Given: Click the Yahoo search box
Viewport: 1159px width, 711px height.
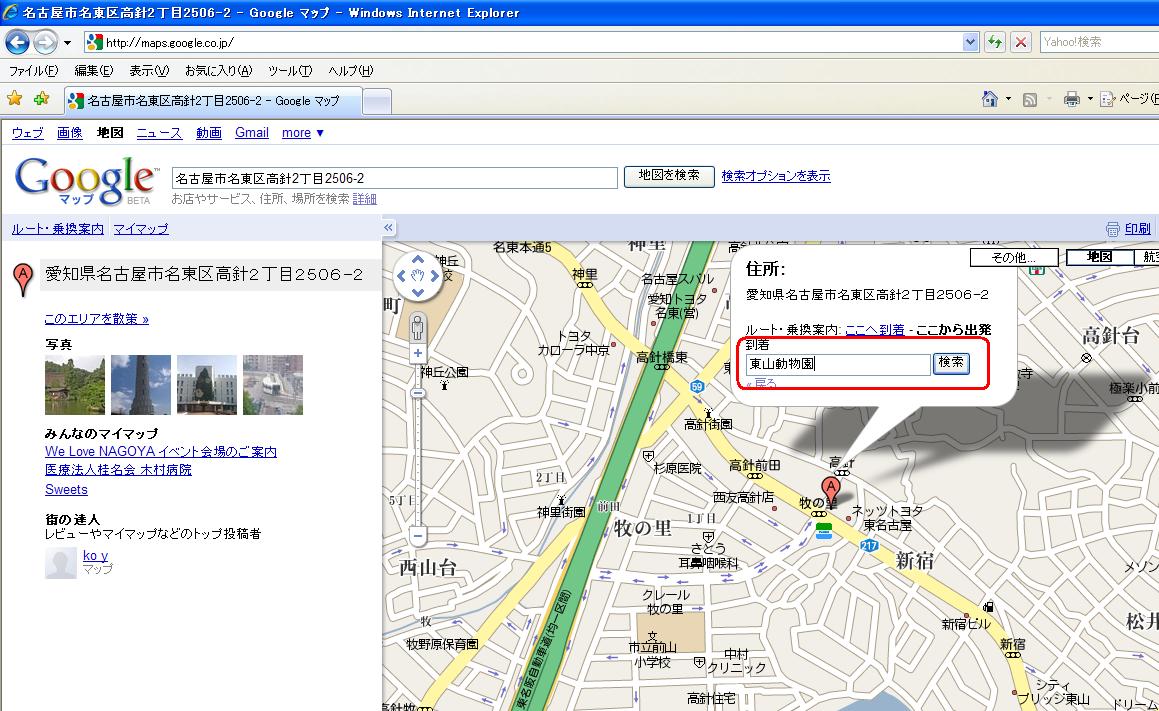Looking at the screenshot, I should 1099,42.
